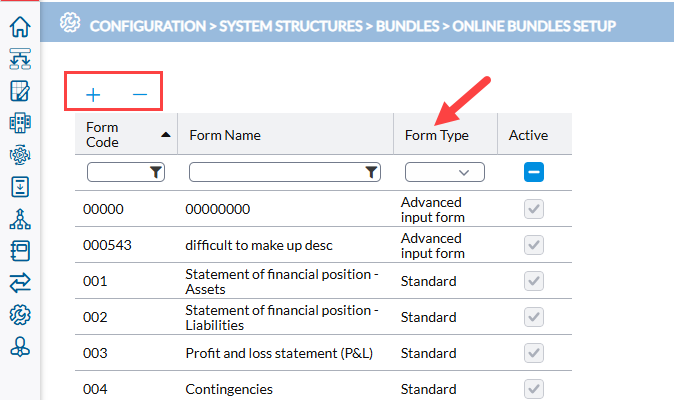This screenshot has height=400, width=674.
Task: Select the Contingencies form row
Action: click(x=323, y=389)
